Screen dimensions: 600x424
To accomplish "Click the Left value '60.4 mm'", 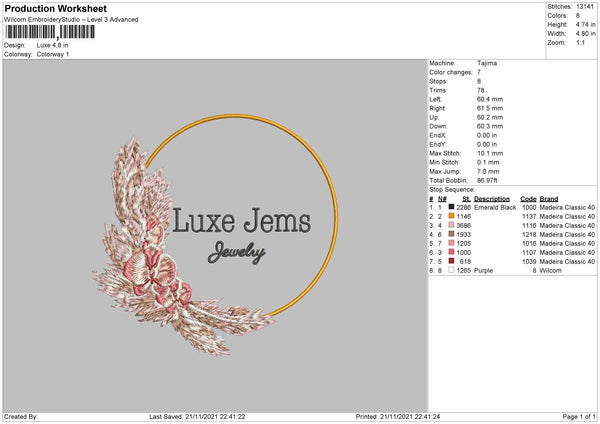I will [490, 99].
